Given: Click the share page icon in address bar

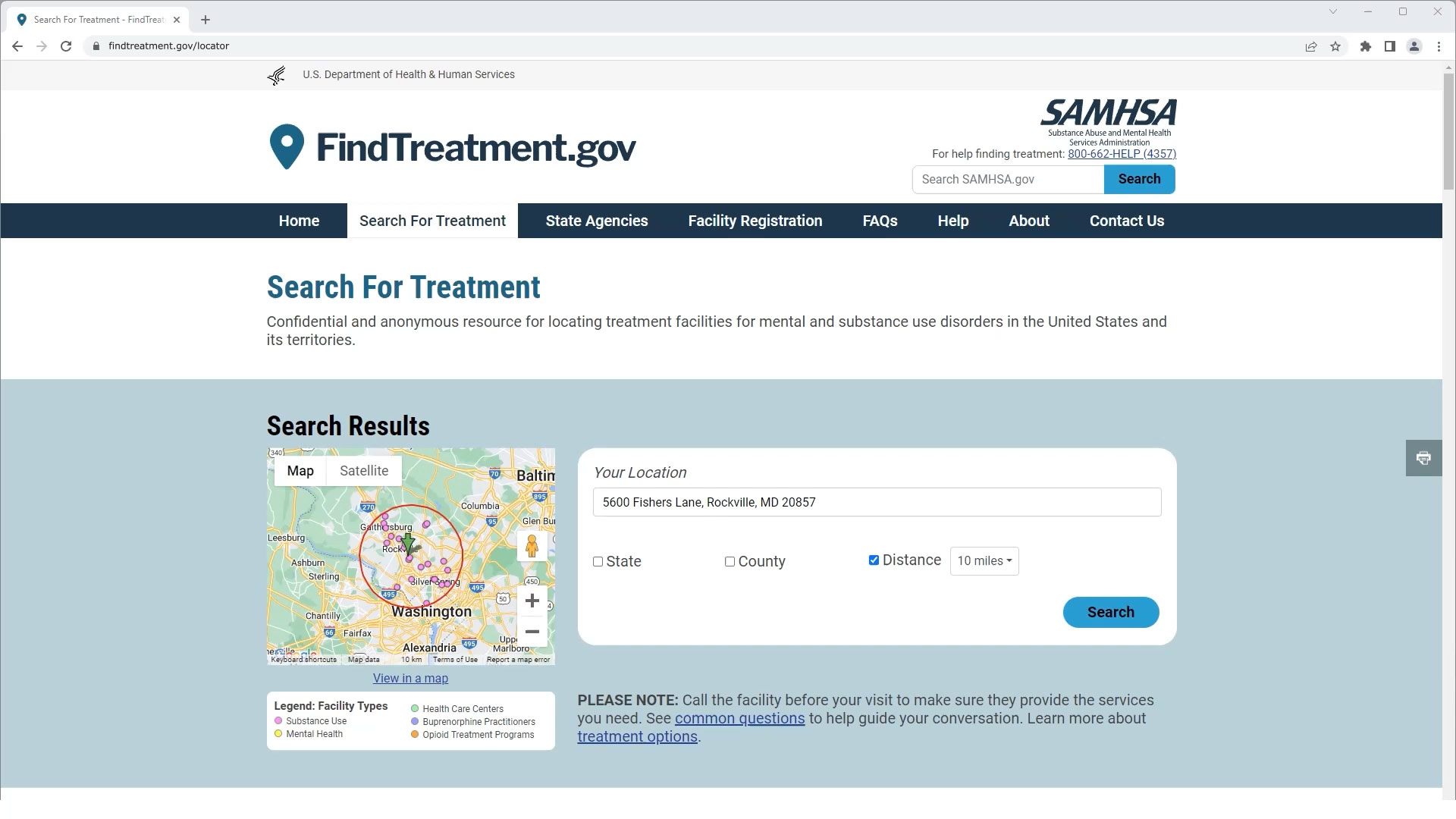Looking at the screenshot, I should (1310, 46).
